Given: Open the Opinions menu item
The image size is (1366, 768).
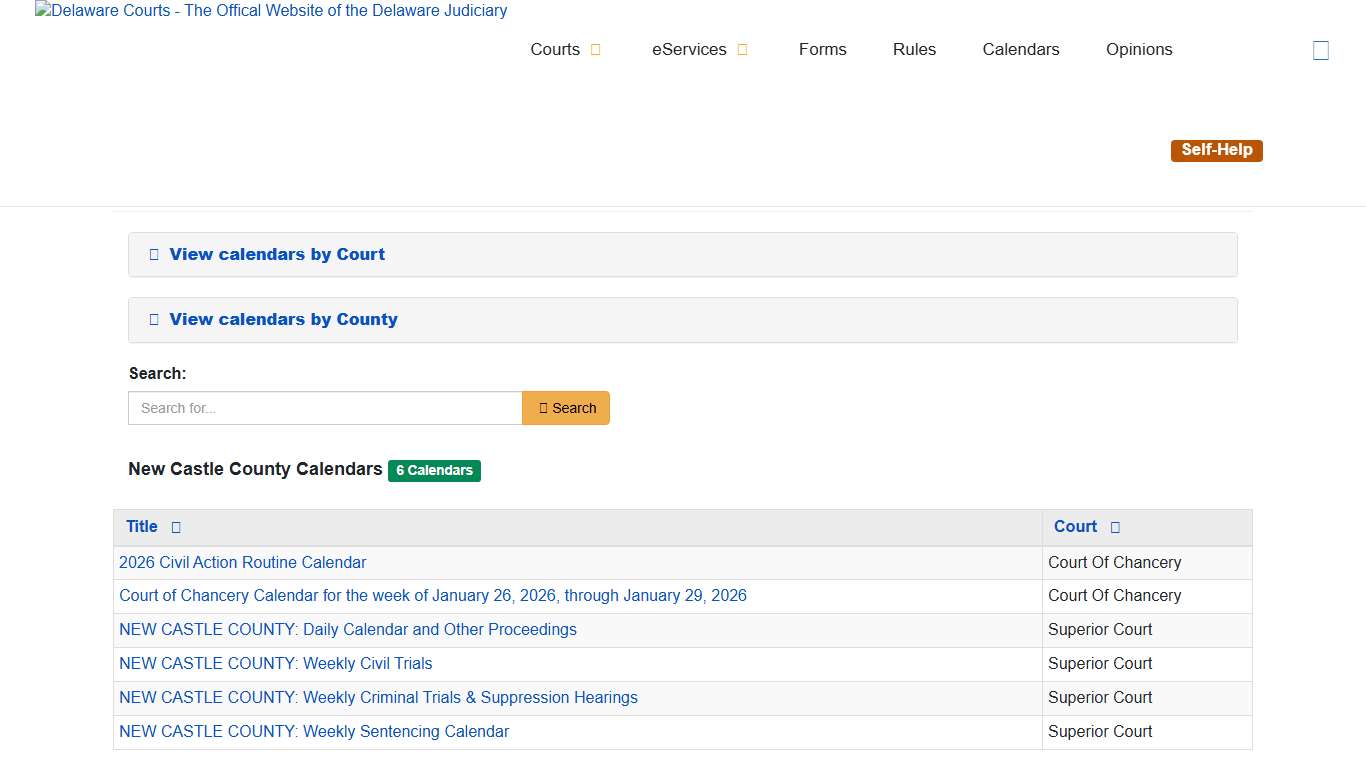Looking at the screenshot, I should tap(1138, 49).
